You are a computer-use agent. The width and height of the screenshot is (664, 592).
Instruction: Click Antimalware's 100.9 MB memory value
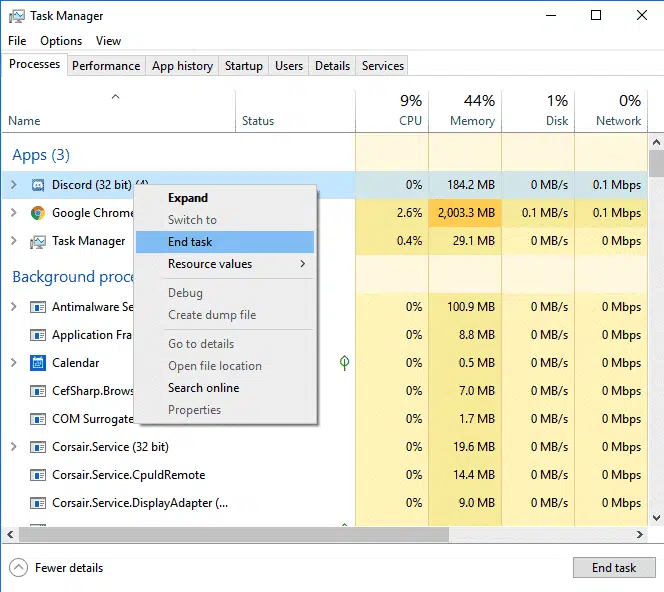coord(471,307)
